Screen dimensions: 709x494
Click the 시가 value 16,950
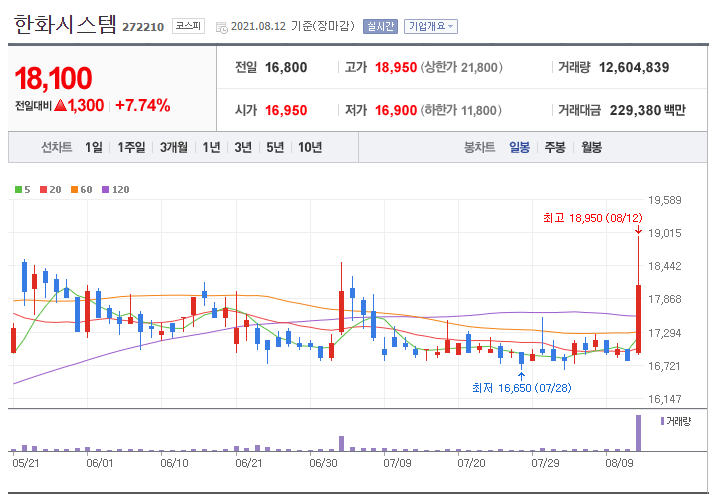(x=286, y=110)
